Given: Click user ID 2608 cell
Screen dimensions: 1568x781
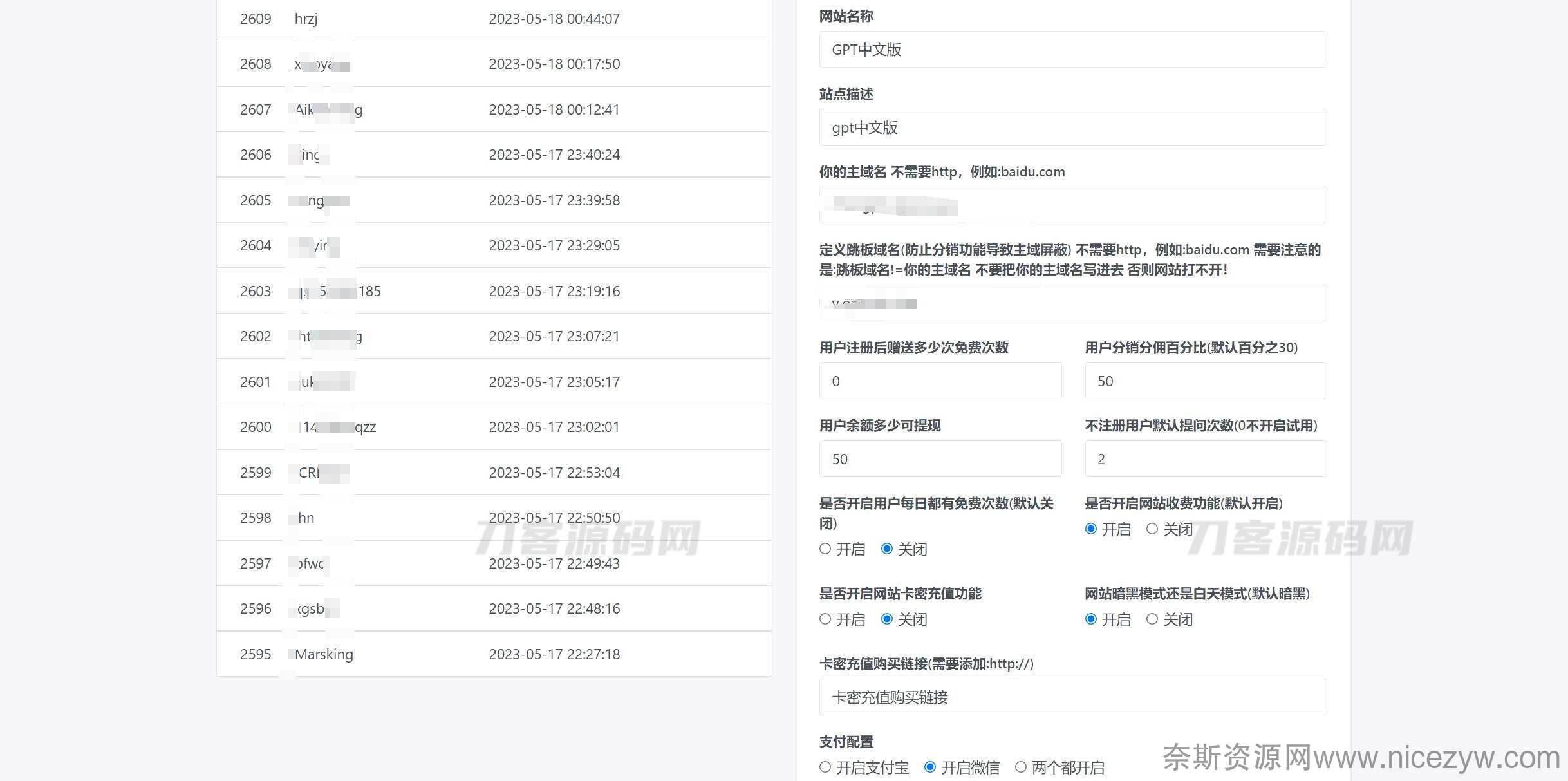Looking at the screenshot, I should [256, 64].
